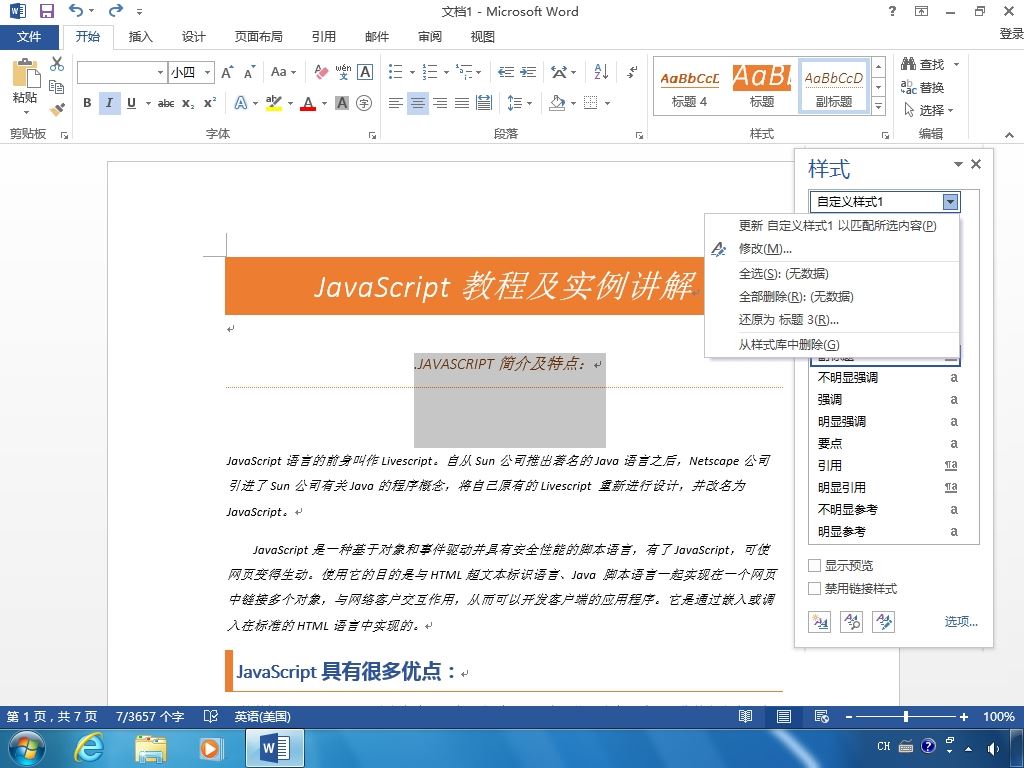Switch to the 页面布局 tab
The height and width of the screenshot is (768, 1024).
pos(259,37)
